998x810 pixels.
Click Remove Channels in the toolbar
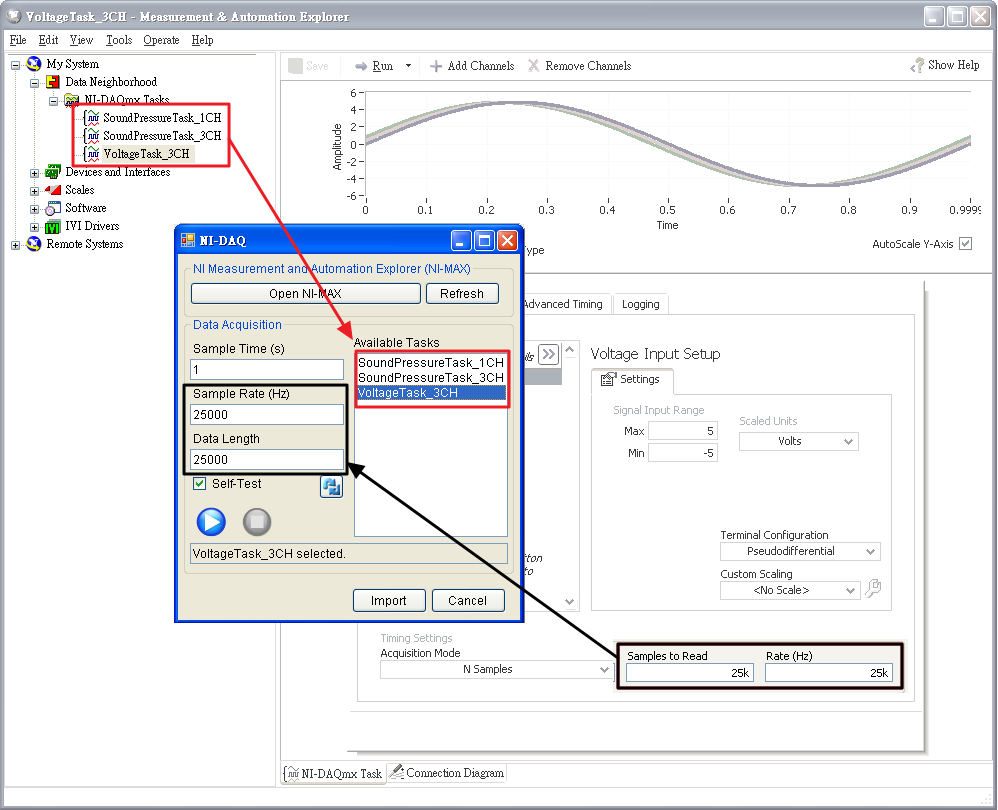(580, 66)
